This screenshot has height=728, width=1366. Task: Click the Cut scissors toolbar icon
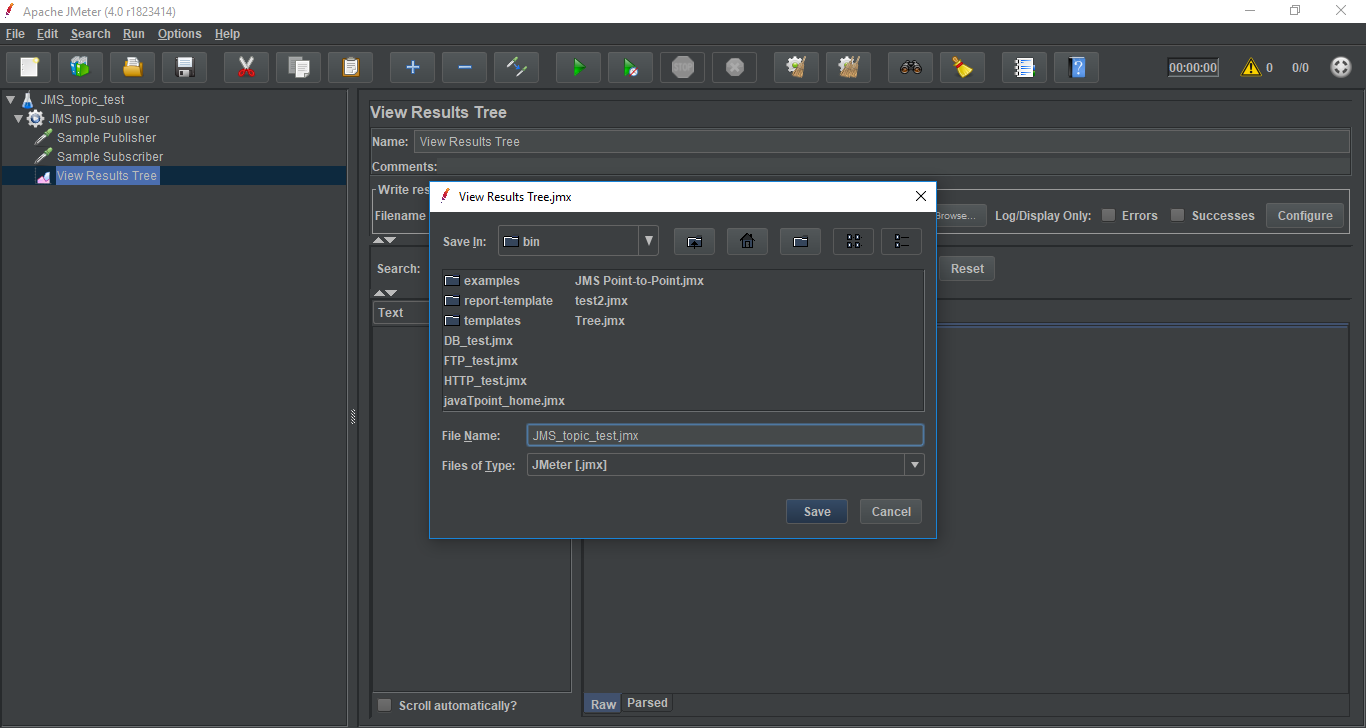point(246,68)
